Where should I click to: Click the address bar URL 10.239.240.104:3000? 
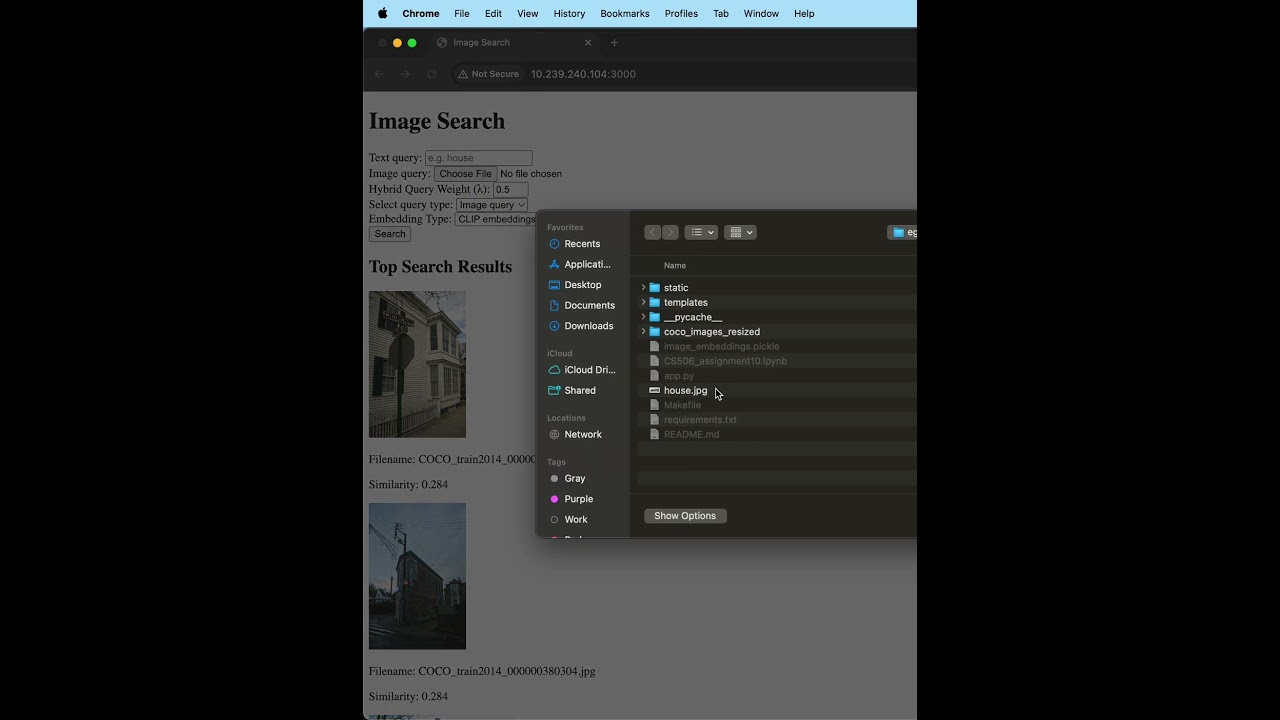click(583, 74)
